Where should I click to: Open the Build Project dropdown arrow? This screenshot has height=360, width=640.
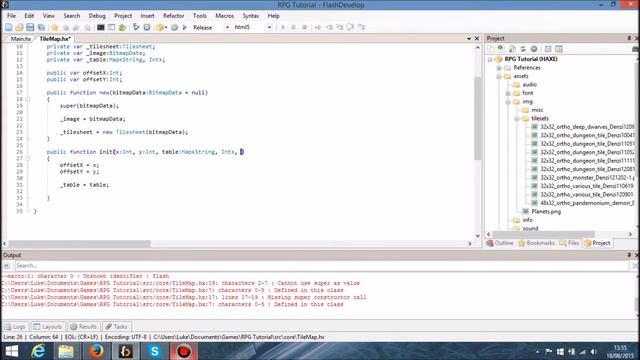[x=166, y=27]
